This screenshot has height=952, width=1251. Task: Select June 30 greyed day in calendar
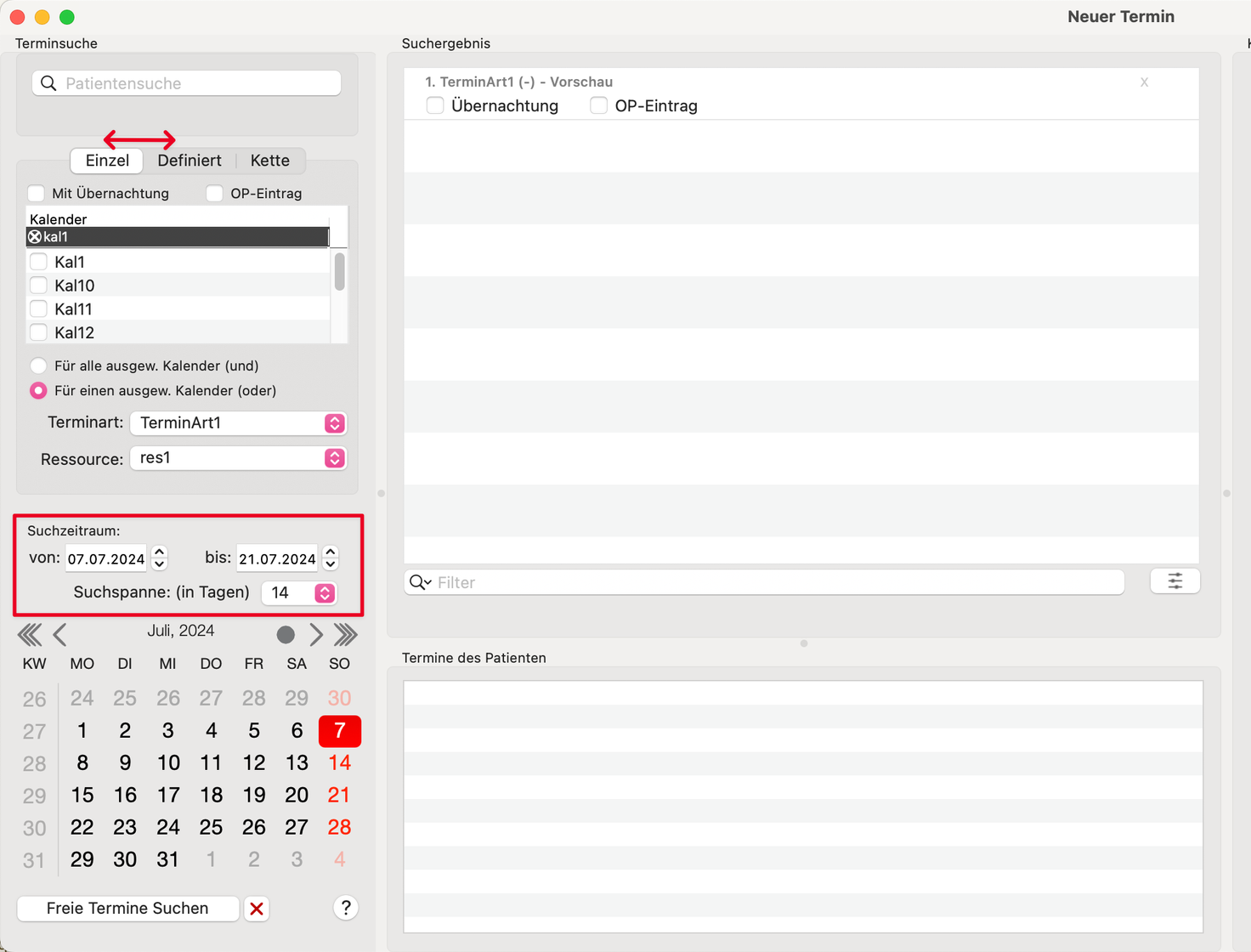pyautogui.click(x=340, y=699)
